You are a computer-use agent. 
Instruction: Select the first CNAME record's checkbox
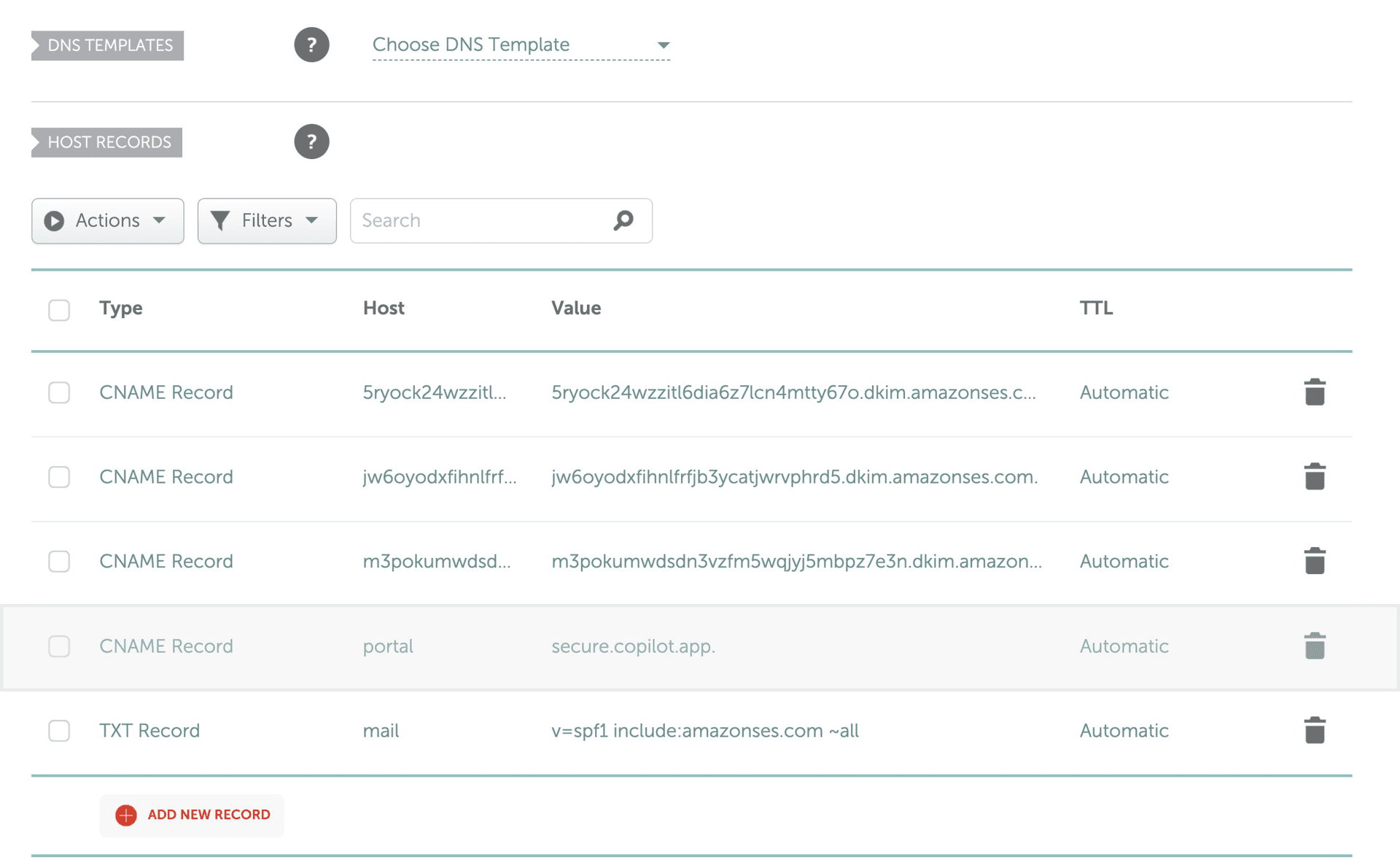[59, 392]
